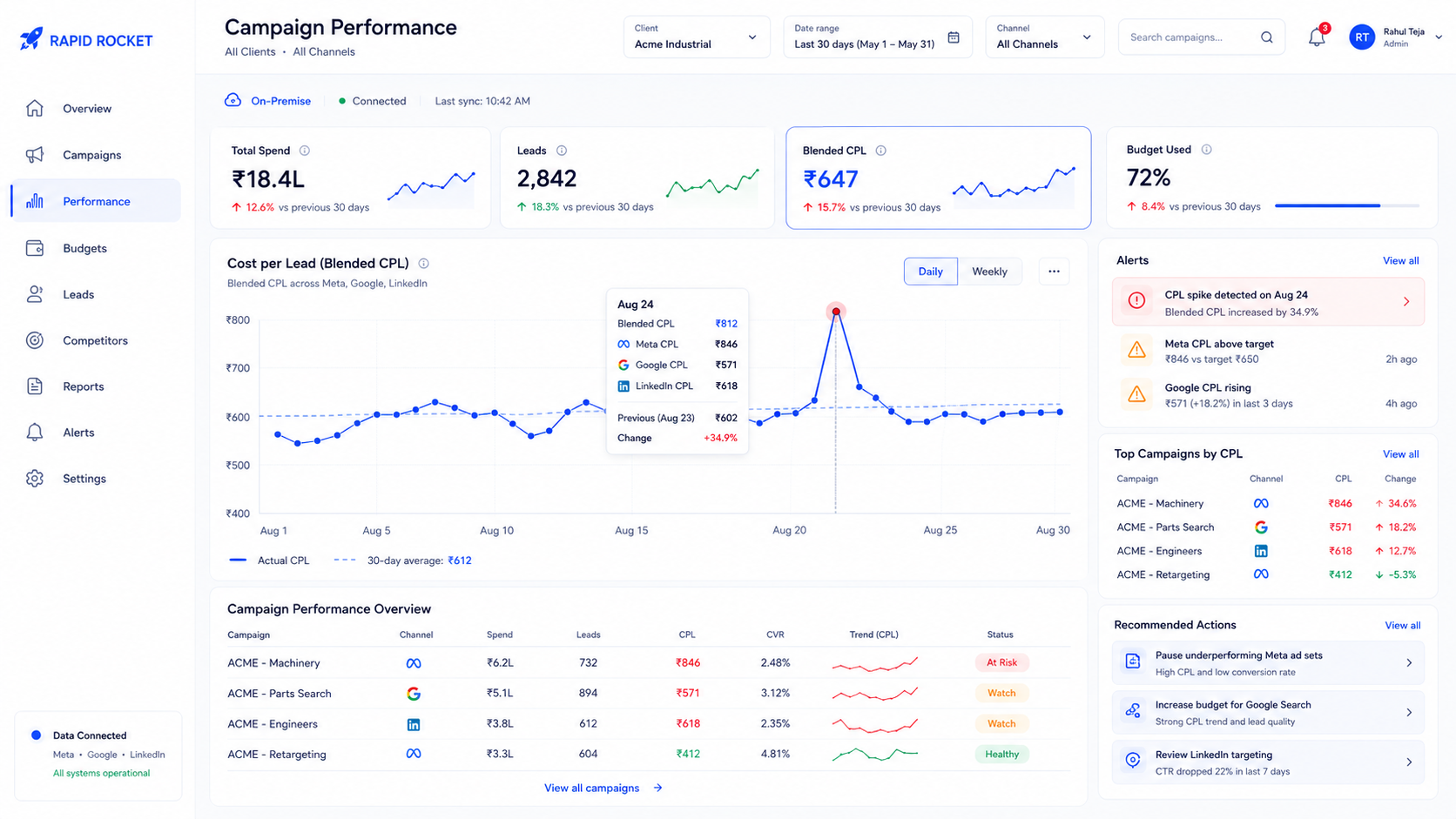
Task: Click the calendar icon in Date range
Action: 954,37
